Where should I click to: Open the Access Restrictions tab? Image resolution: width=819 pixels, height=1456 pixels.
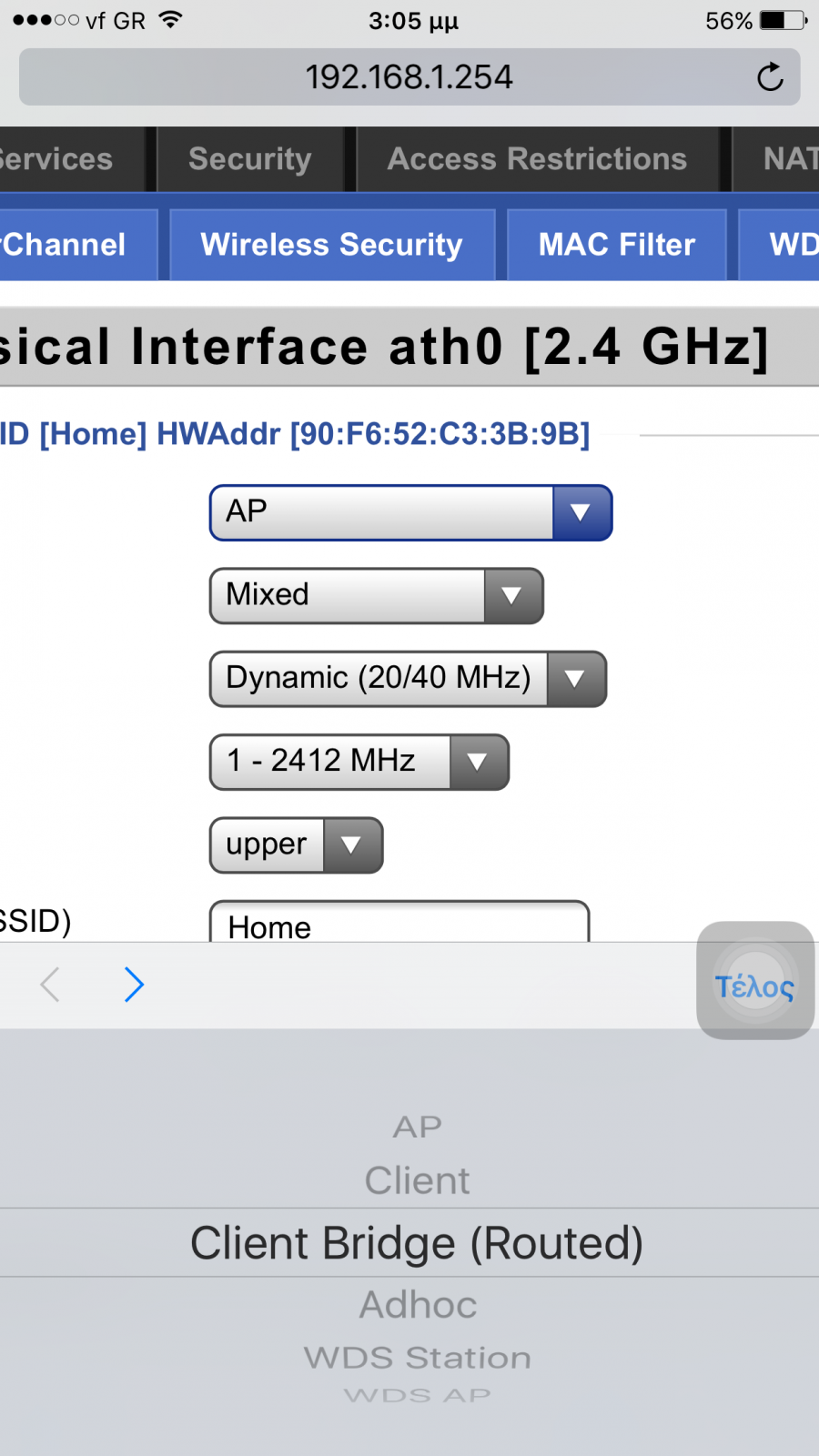coord(537,159)
